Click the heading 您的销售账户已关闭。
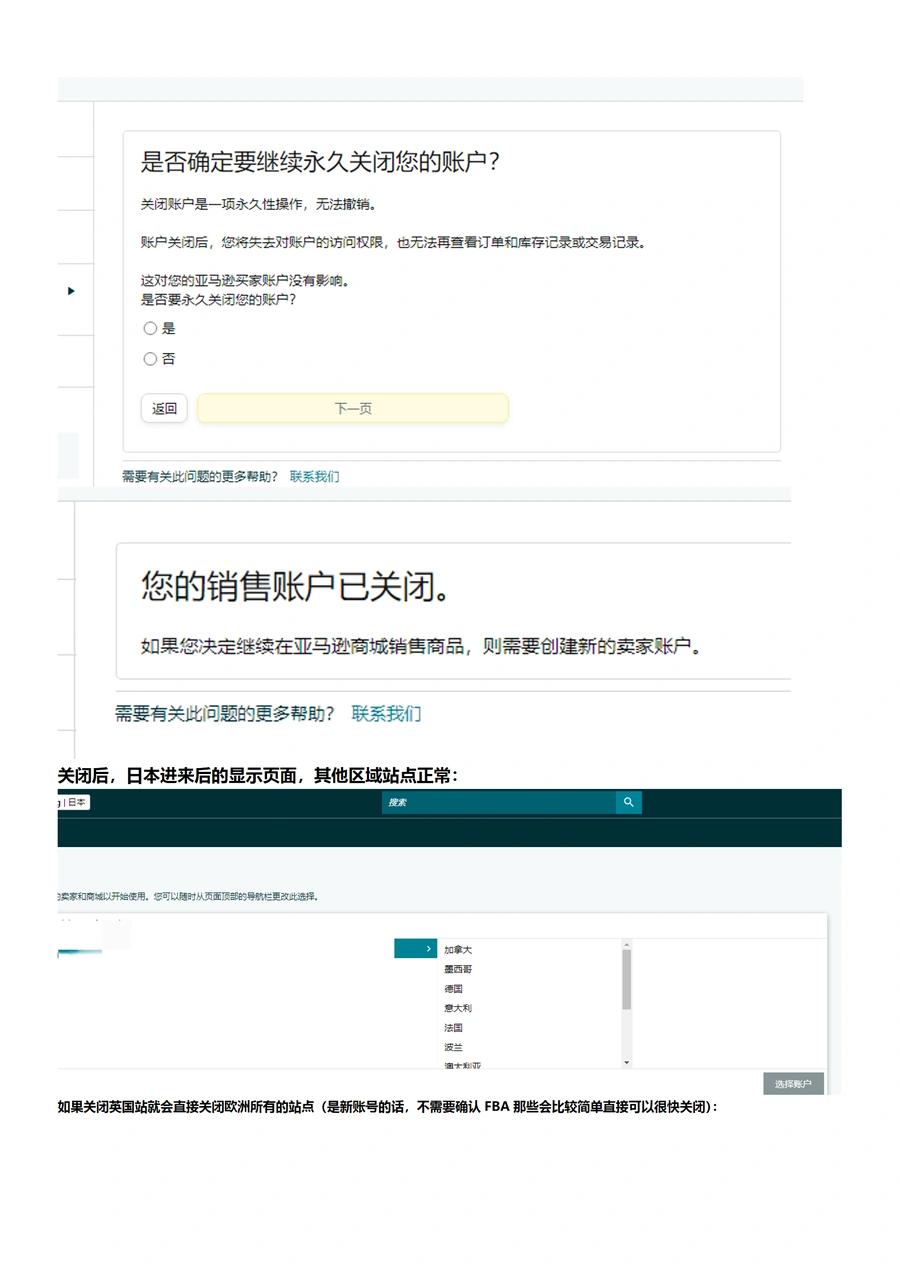 coord(295,588)
